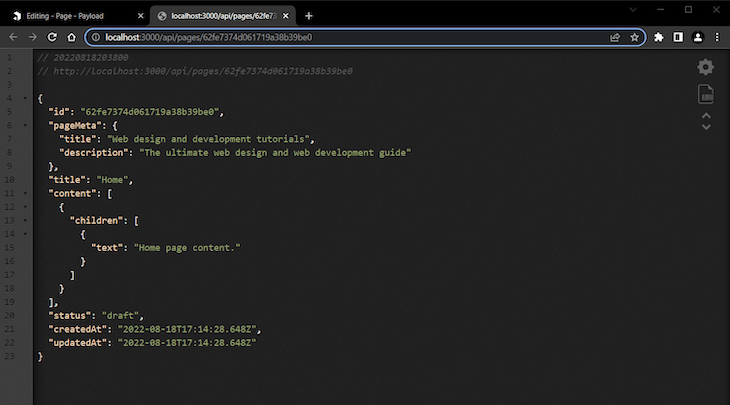View site information for localhost
730x405 pixels.
[95, 37]
